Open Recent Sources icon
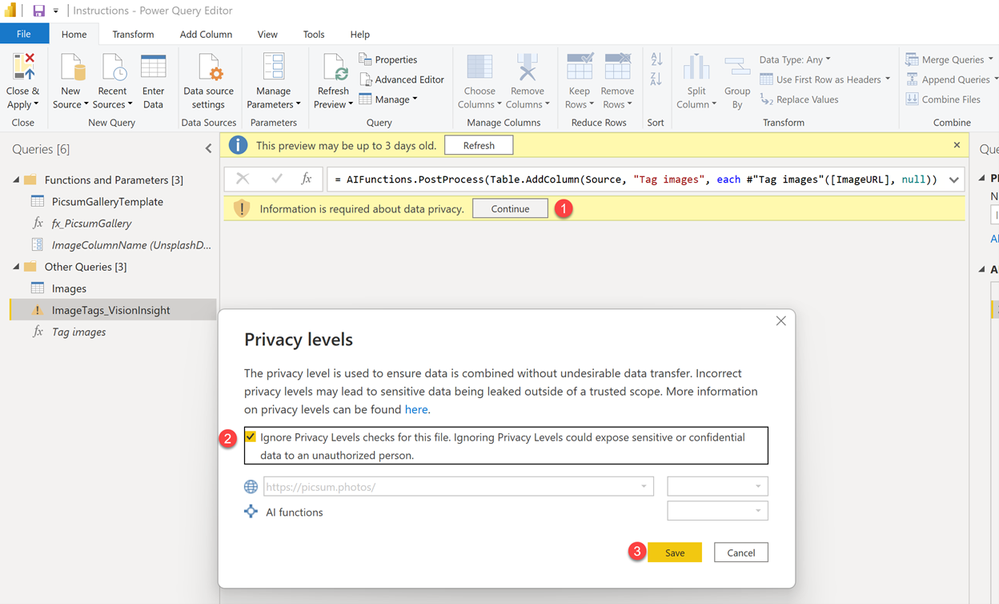Viewport: 999px width, 604px height. (x=113, y=67)
